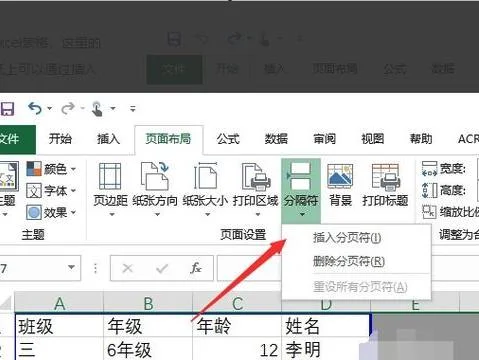Select the cell containing 姓名

point(326,326)
